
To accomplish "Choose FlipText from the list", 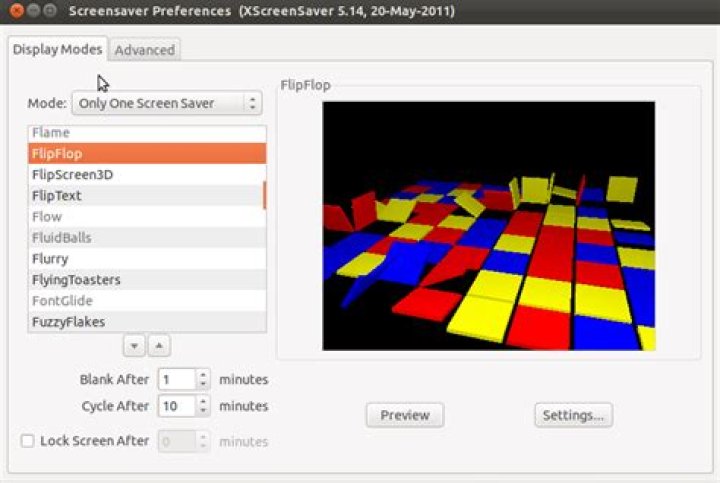I will [x=146, y=196].
